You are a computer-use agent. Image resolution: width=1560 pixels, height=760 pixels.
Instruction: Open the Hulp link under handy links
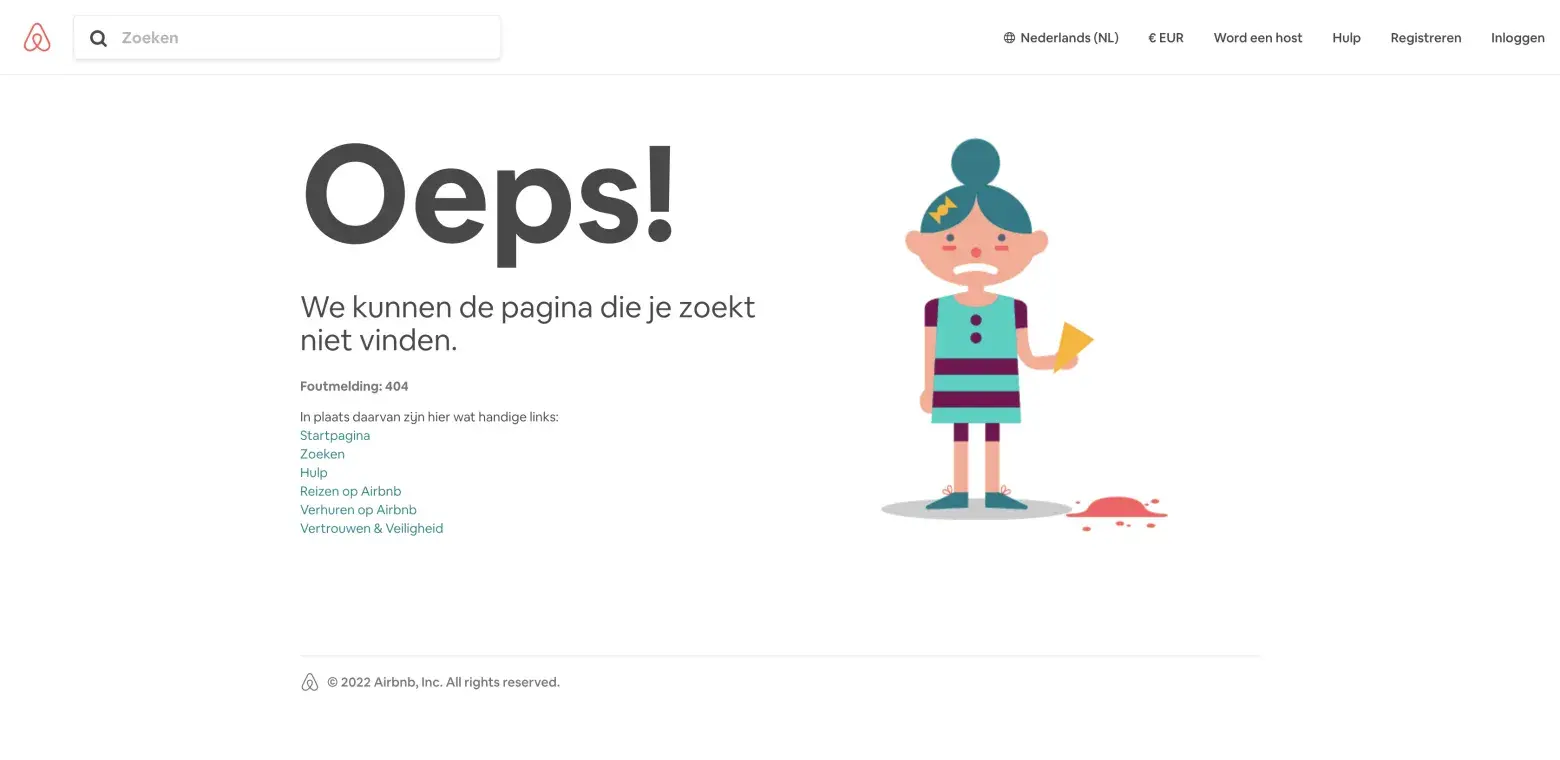pyautogui.click(x=314, y=472)
